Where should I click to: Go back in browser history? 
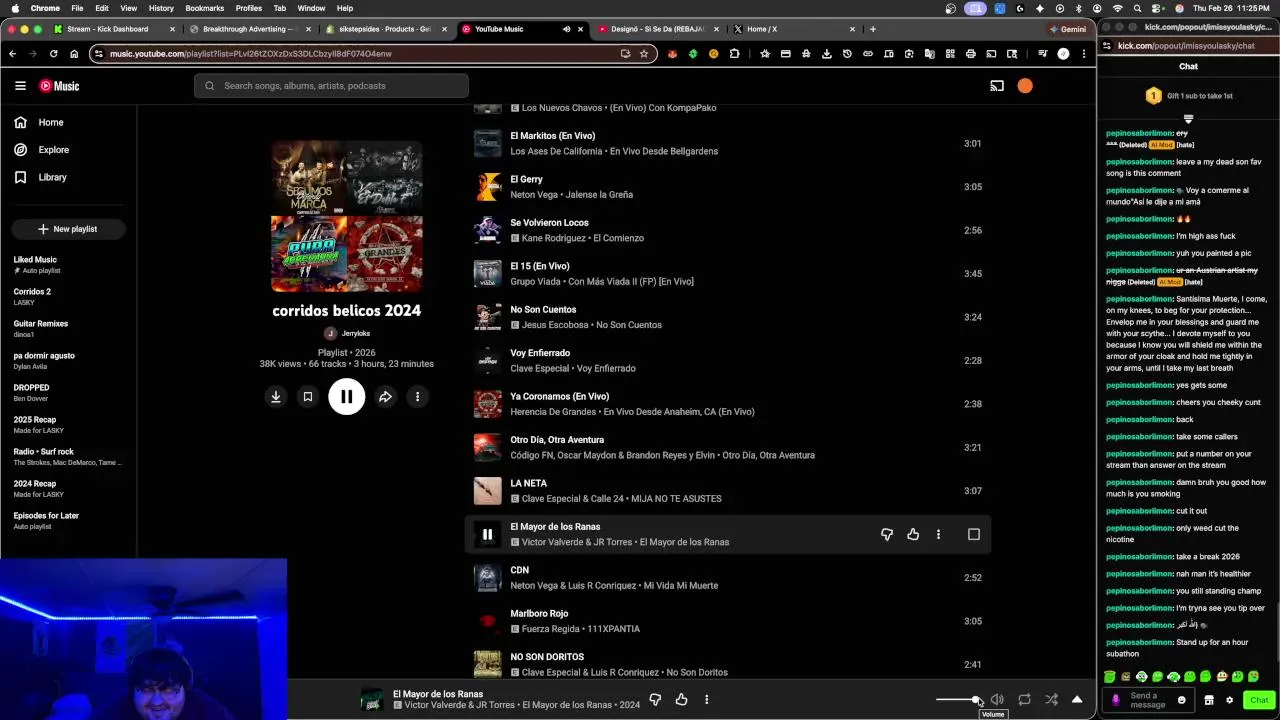pos(12,54)
